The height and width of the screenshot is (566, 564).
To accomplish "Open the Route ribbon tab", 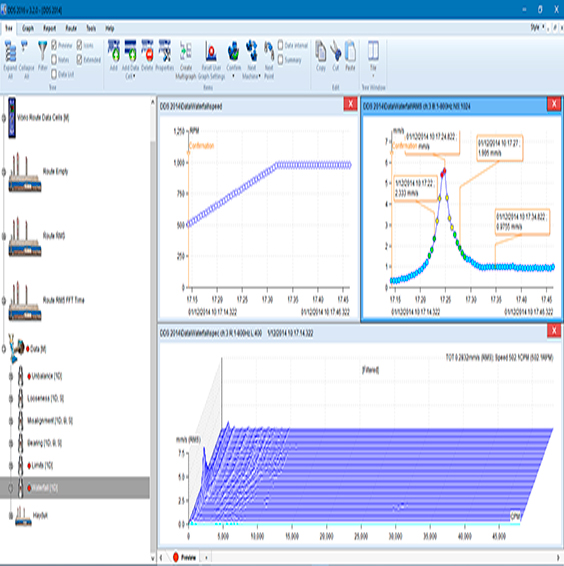I will pyautogui.click(x=71, y=28).
